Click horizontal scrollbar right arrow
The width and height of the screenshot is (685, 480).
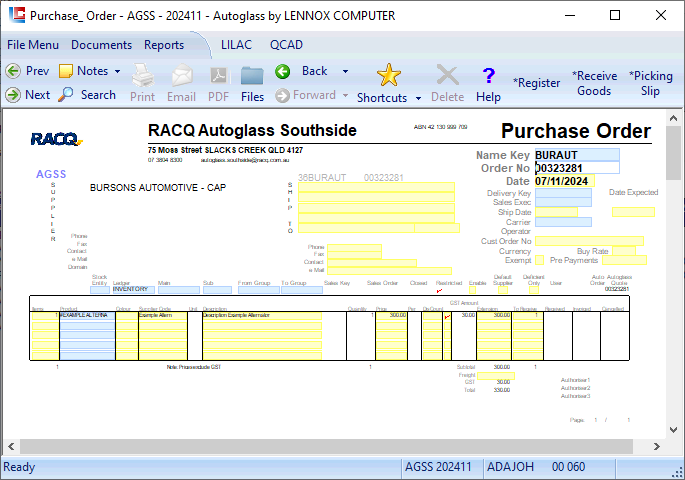click(657, 446)
